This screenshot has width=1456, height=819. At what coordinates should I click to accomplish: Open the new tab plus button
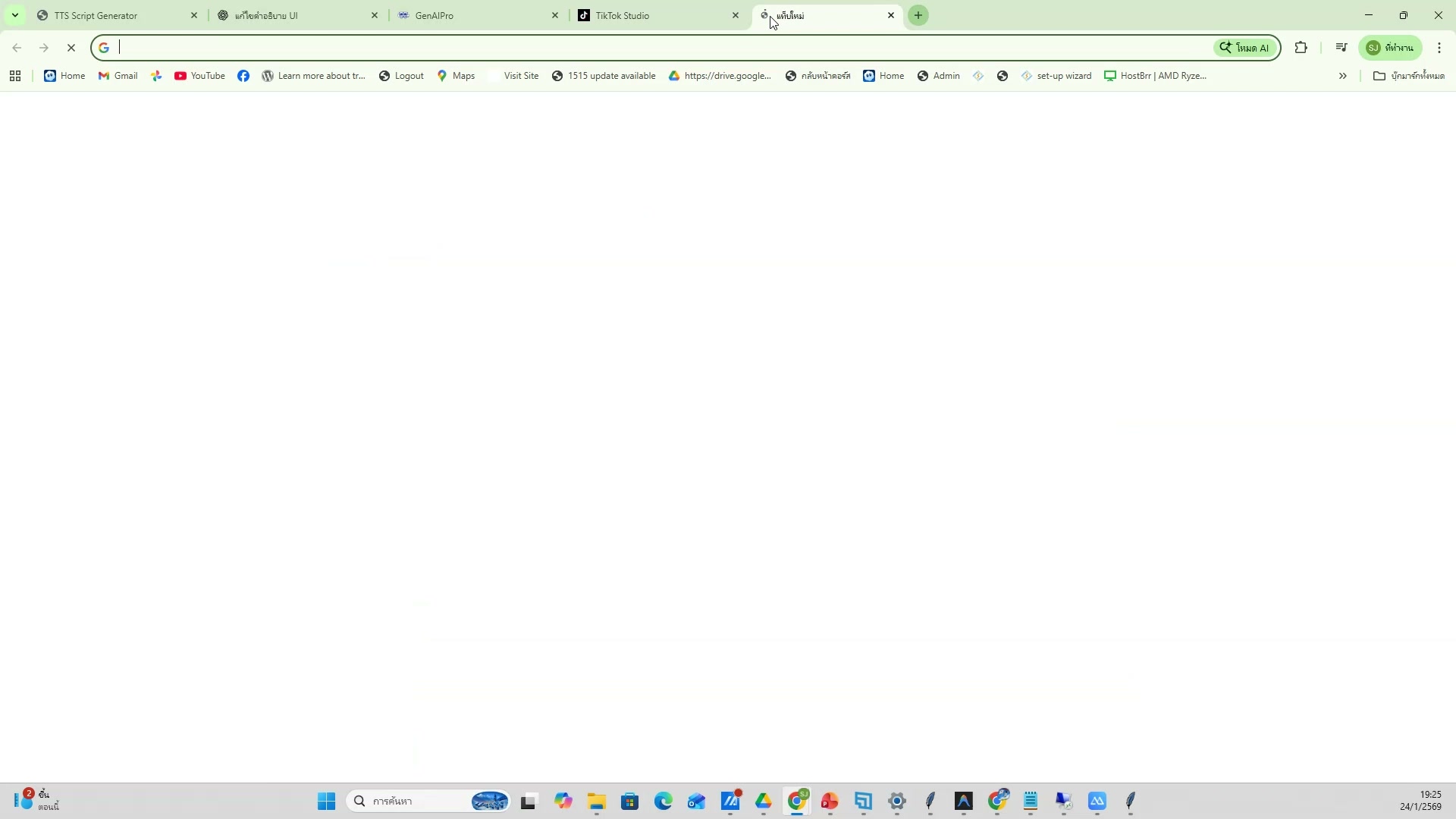[x=918, y=15]
